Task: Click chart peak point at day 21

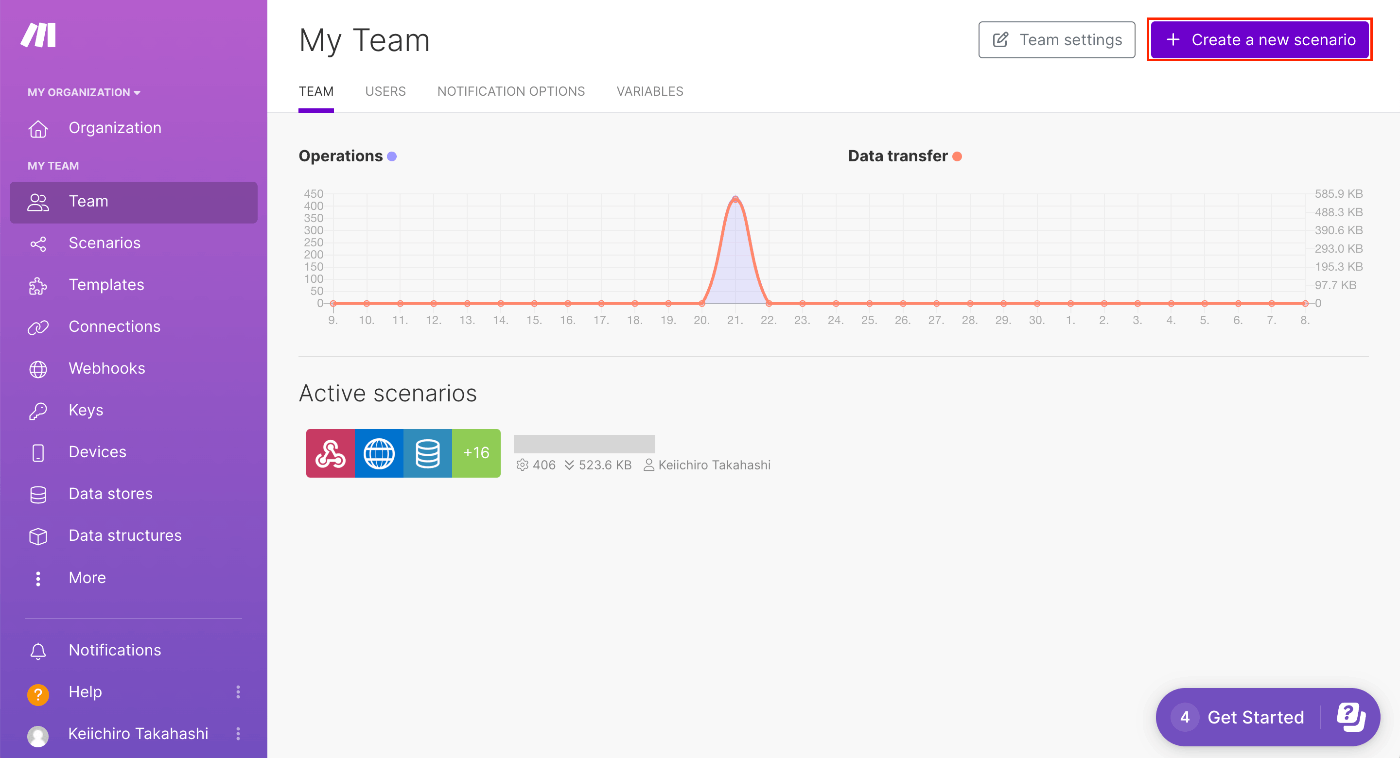Action: tap(735, 199)
